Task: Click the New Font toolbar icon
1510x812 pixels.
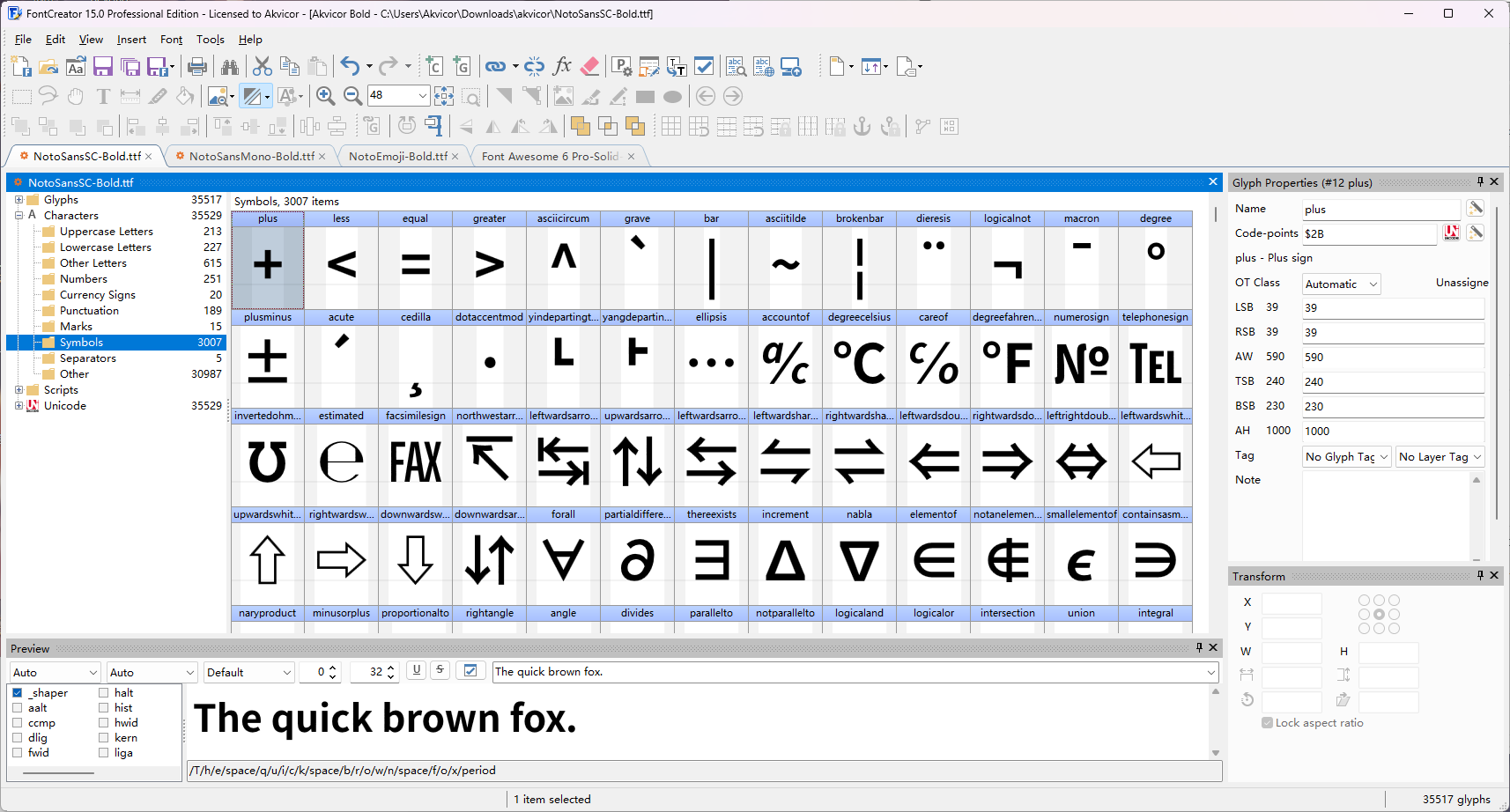Action: pyautogui.click(x=21, y=66)
